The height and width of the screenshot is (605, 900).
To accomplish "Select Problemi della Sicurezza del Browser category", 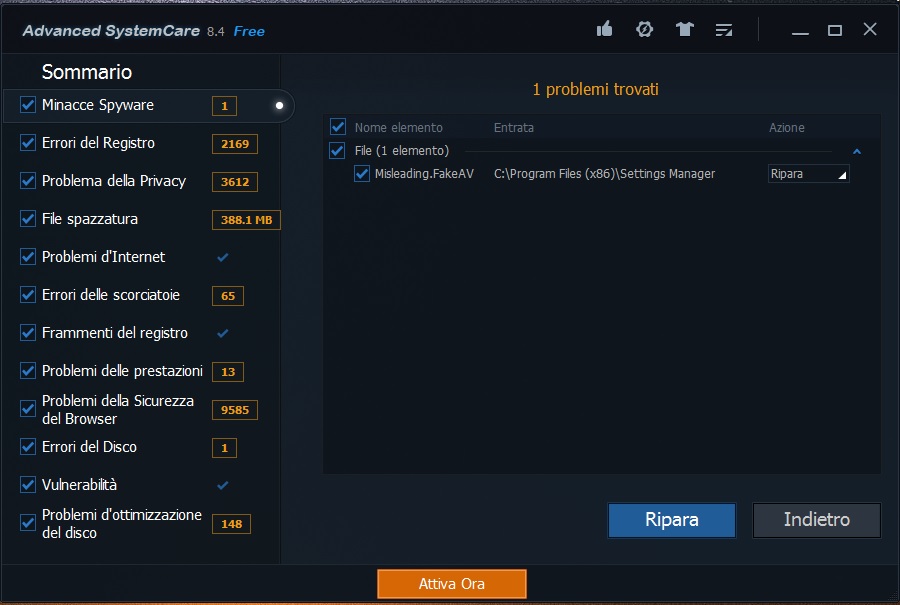I will 118,409.
